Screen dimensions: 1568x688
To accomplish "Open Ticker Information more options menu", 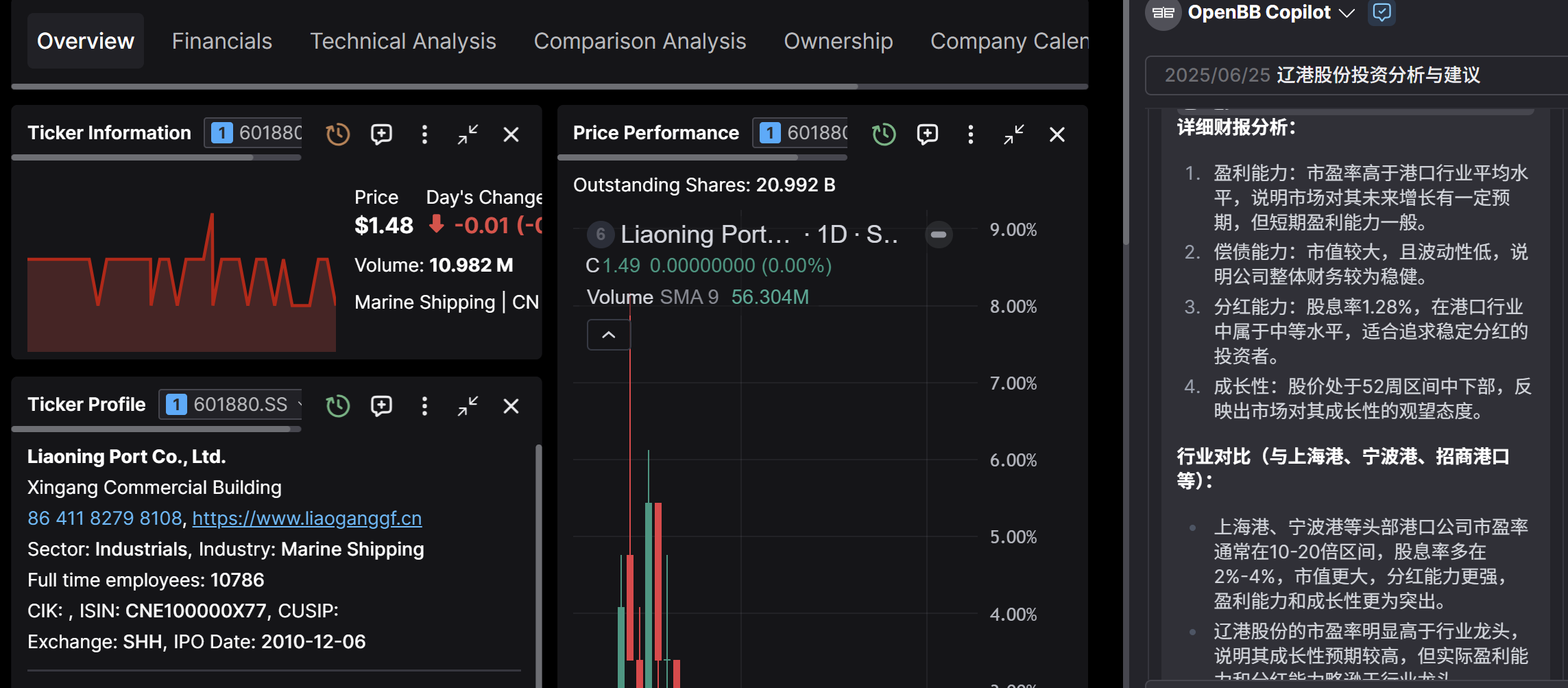I will (x=424, y=134).
